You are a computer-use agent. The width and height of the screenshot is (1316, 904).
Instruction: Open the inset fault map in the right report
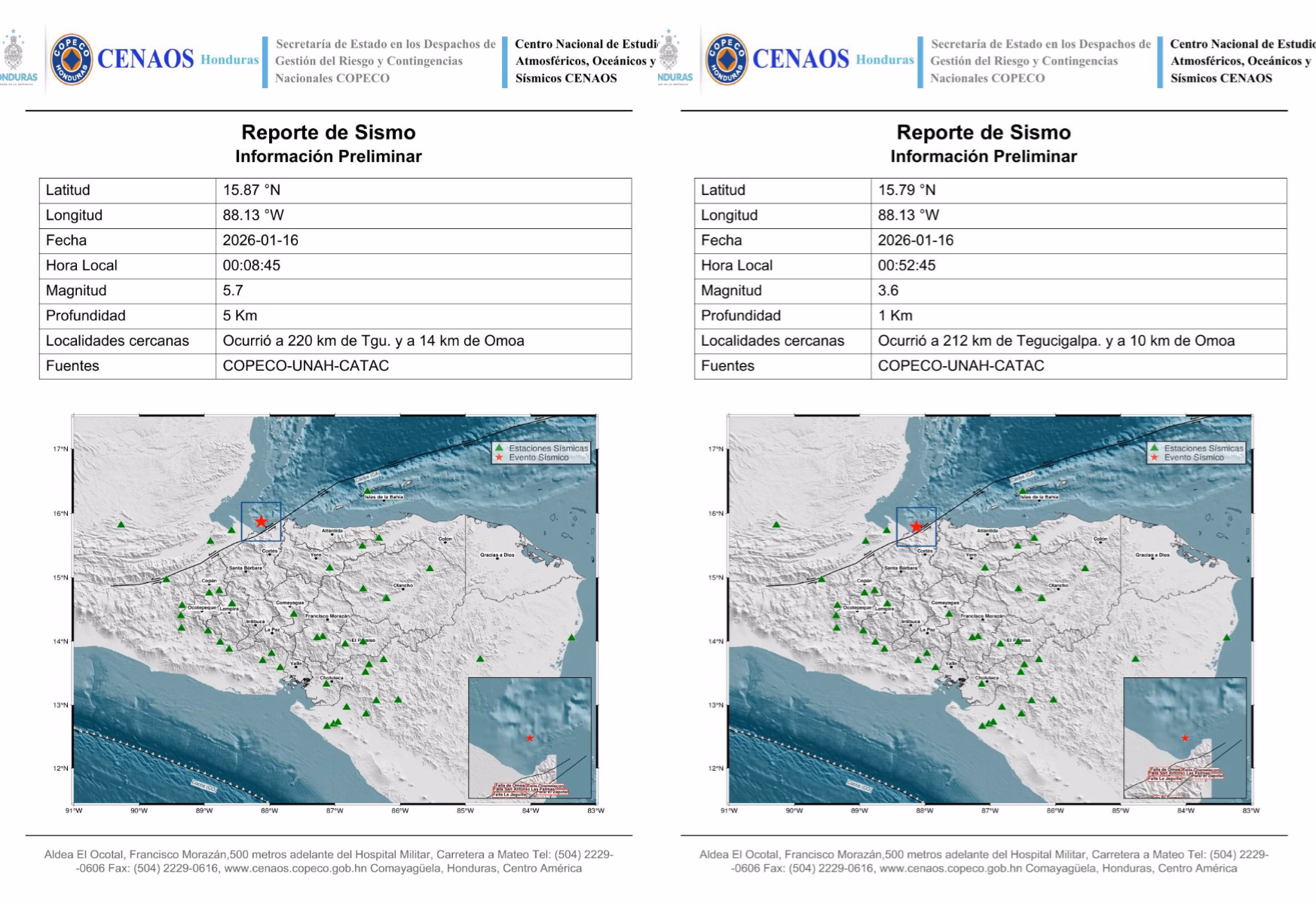pyautogui.click(x=1184, y=738)
